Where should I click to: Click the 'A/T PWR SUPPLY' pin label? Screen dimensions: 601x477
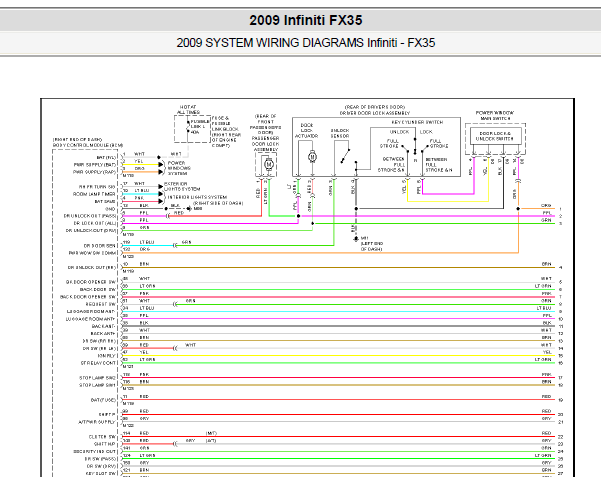[97, 422]
